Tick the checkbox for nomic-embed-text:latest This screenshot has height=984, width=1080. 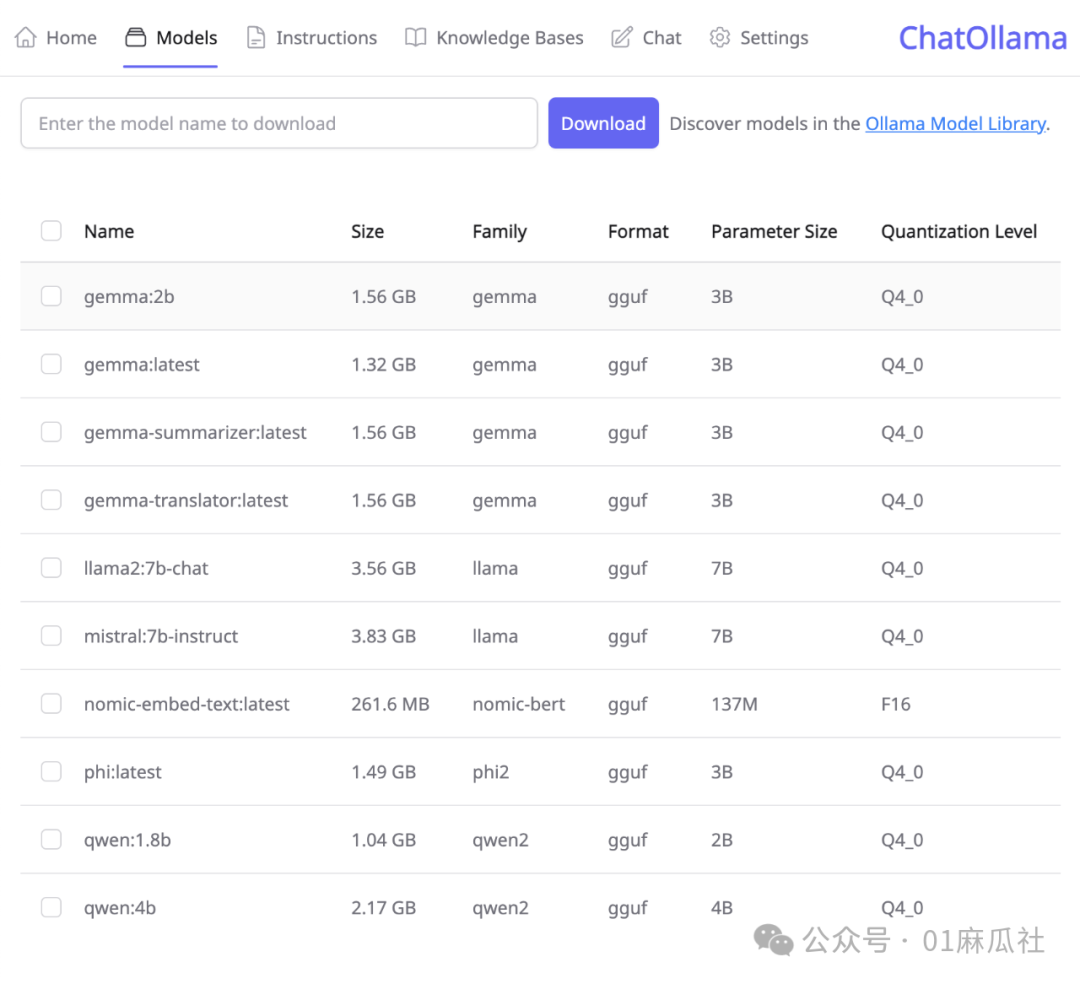pos(51,704)
